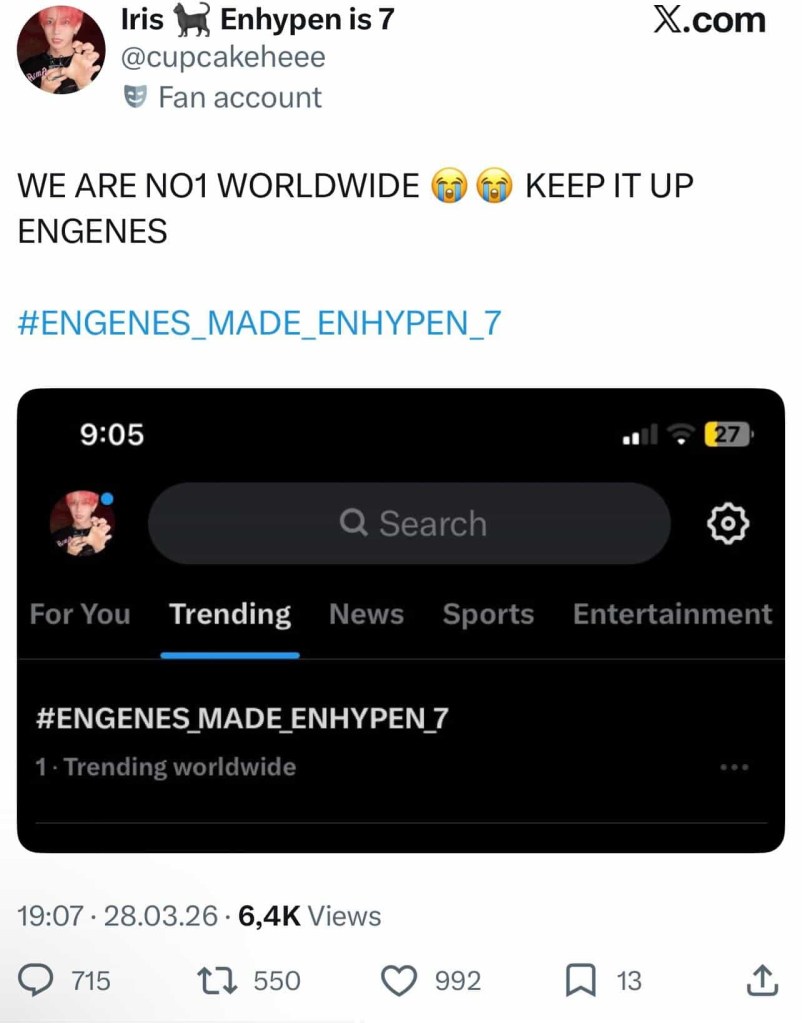Open the tweet author's profile picture
This screenshot has width=802, height=1023.
[61, 50]
